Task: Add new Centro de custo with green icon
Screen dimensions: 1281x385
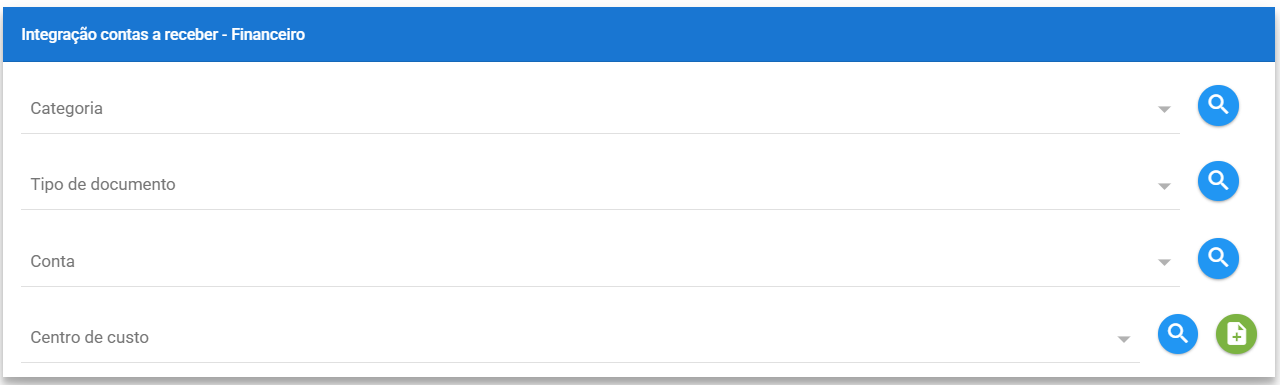Action: point(1236,334)
